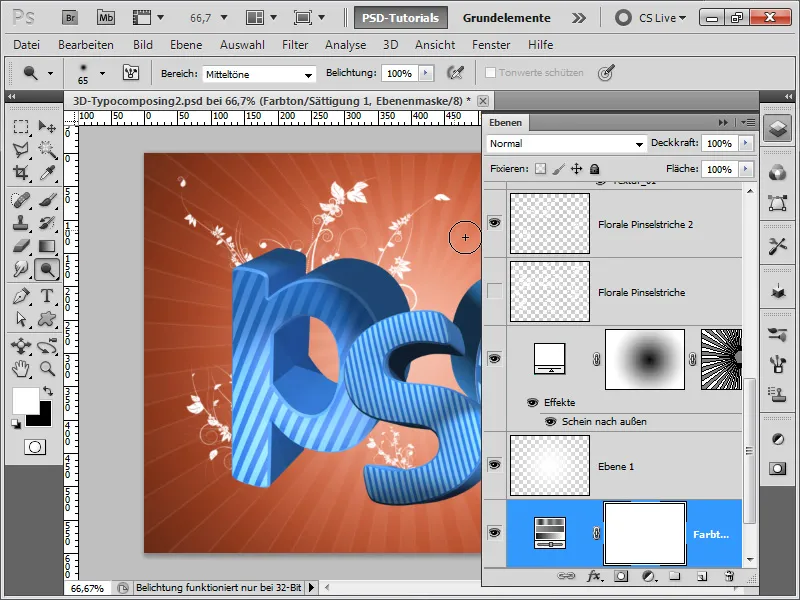Hide the Farbton/Sättigung adjustment layer

[494, 533]
